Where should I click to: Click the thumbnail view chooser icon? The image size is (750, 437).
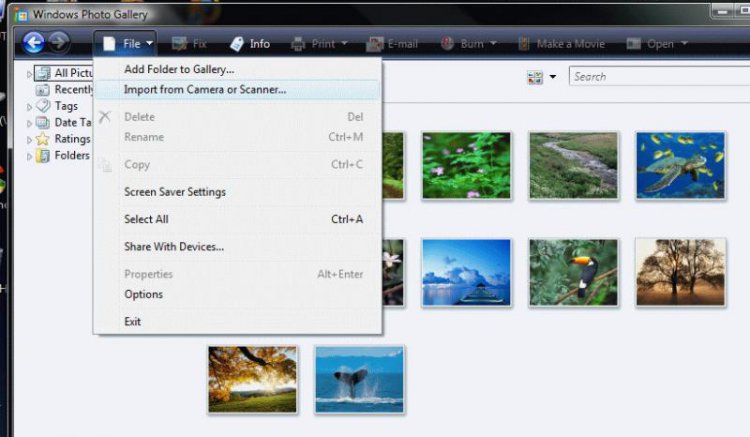[x=535, y=77]
